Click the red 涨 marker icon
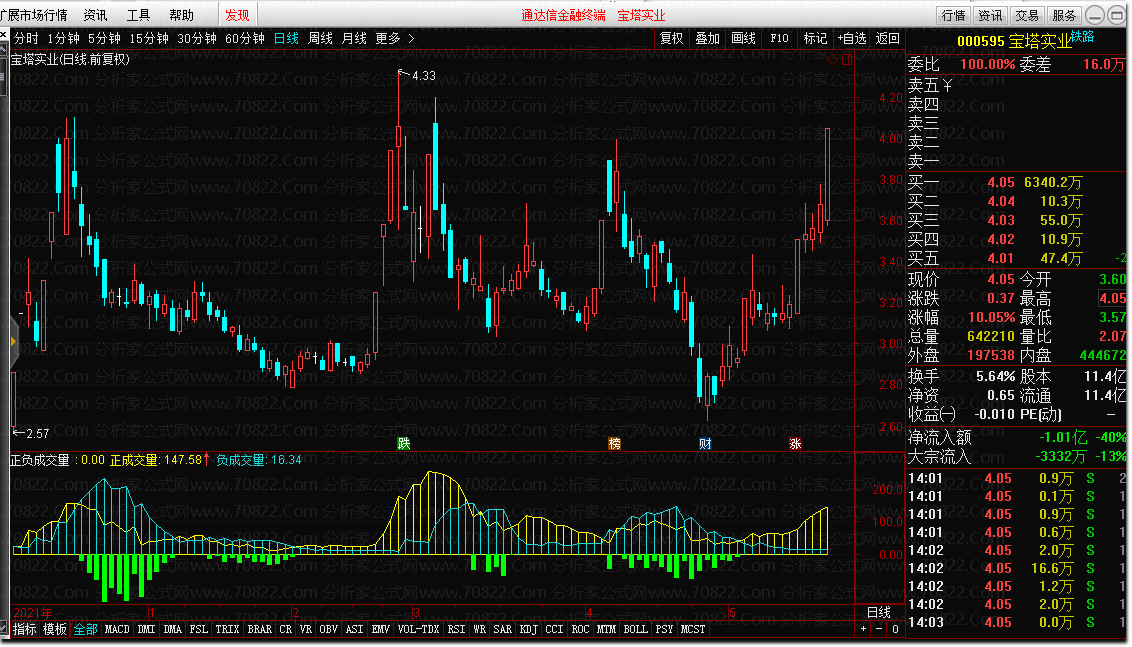Screen dimensions: 1132x647 795,443
